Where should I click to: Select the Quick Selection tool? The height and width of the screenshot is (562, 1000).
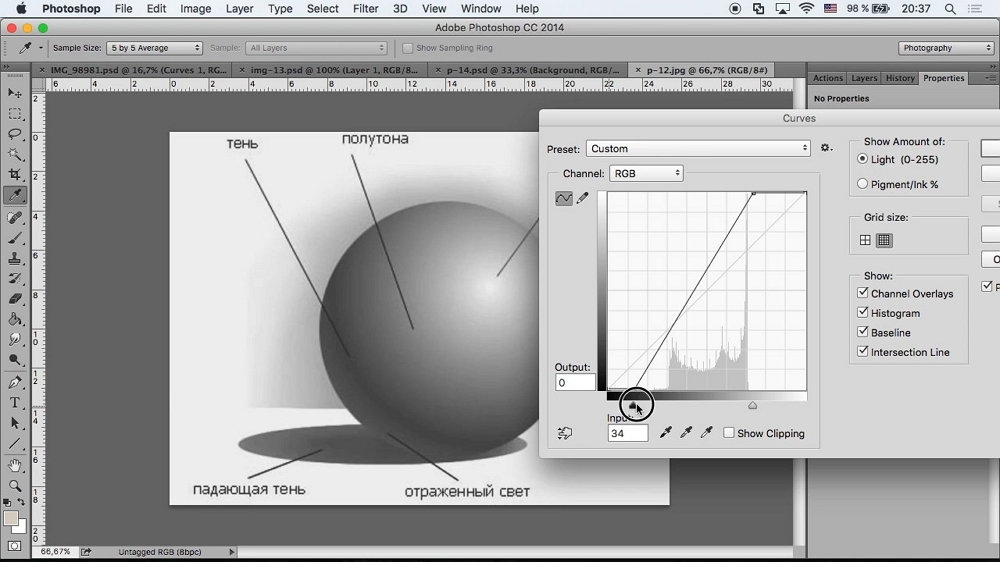click(x=15, y=154)
